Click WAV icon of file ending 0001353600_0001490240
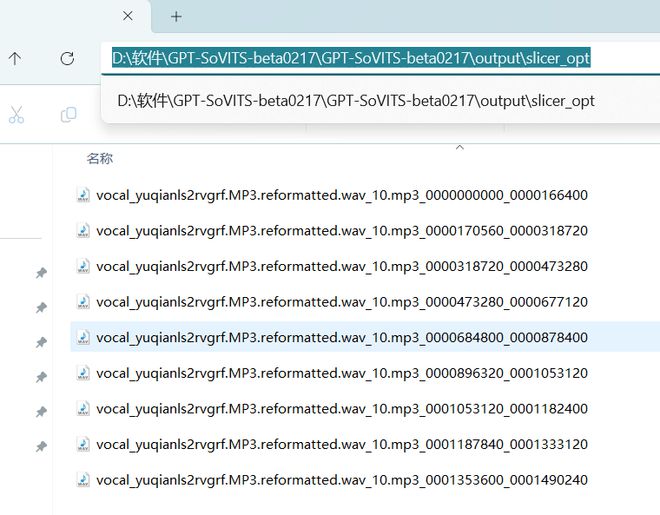660x515 pixels. click(83, 481)
